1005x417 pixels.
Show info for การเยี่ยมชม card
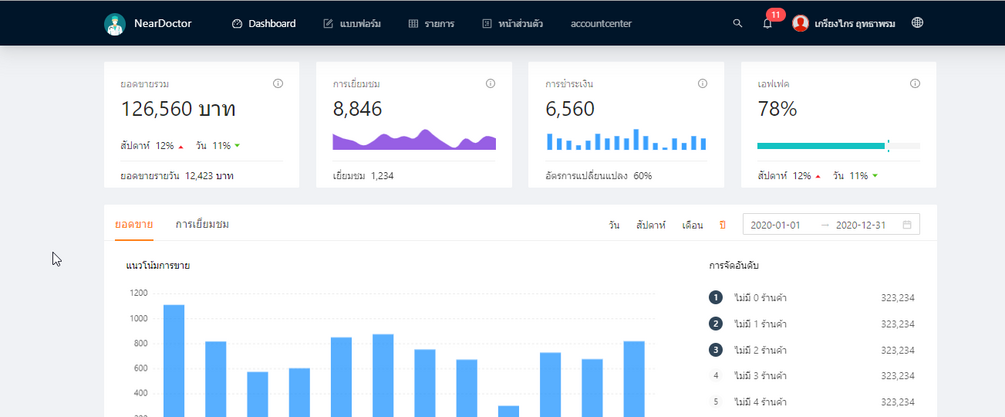coord(490,83)
